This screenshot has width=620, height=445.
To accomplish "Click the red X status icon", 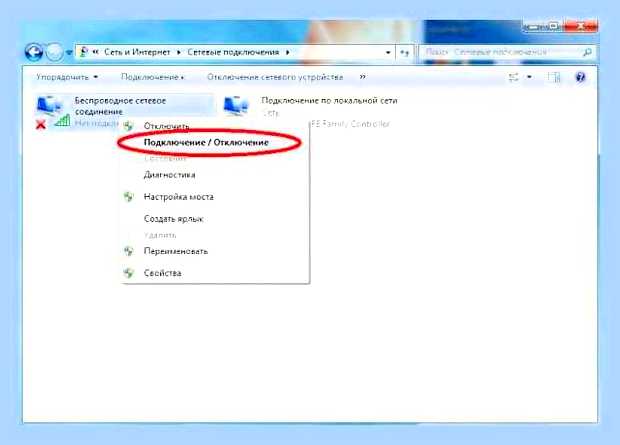I will [40, 125].
